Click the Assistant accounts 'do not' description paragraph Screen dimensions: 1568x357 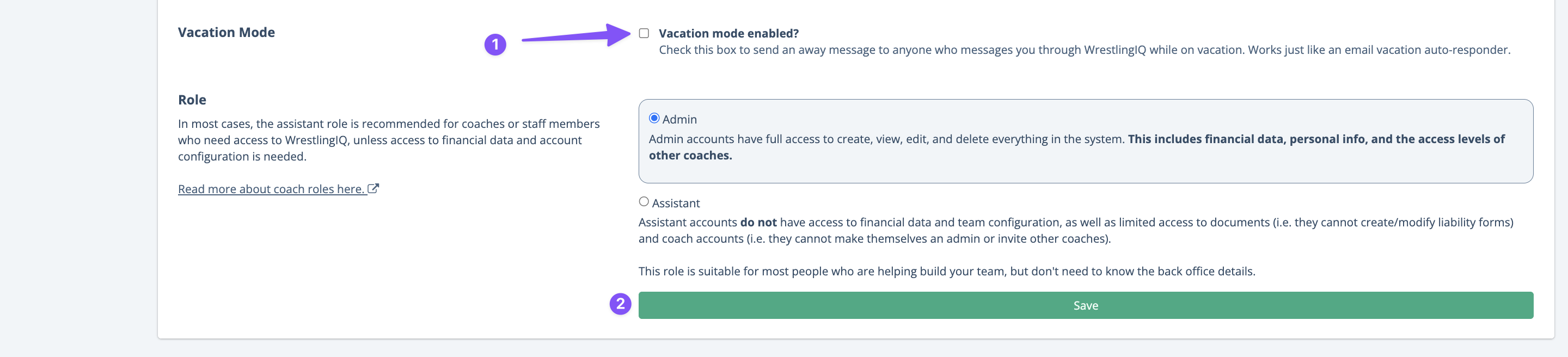pyautogui.click(x=1076, y=231)
